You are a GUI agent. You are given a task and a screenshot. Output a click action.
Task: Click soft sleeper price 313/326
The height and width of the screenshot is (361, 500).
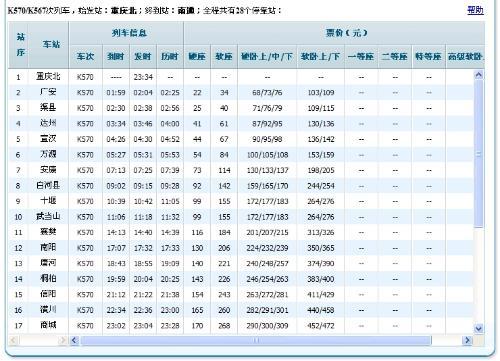coord(321,233)
